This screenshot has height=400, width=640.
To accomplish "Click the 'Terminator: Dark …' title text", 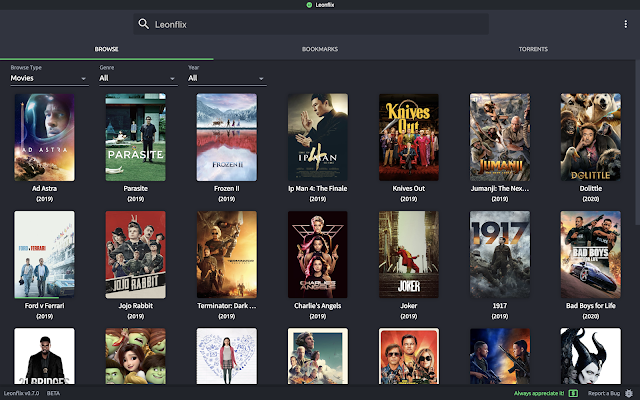I will 227,306.
